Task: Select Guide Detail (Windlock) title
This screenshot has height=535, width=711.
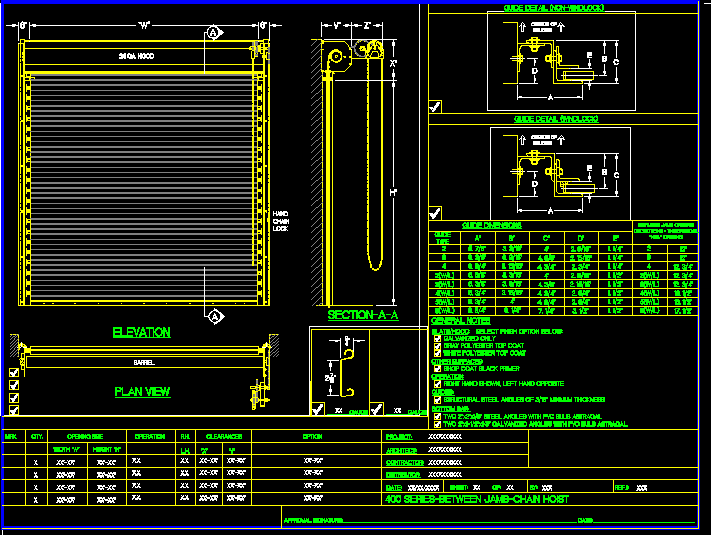Action: pos(556,119)
